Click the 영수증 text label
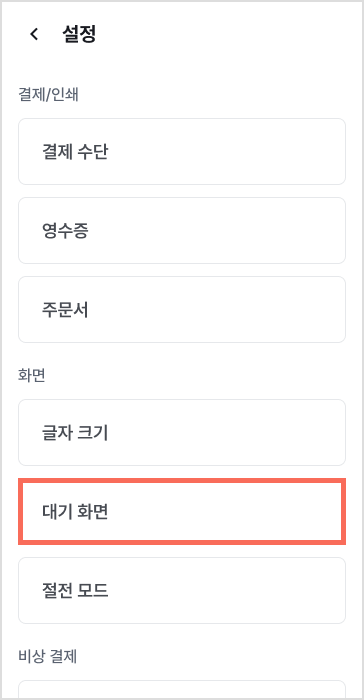This screenshot has height=700, width=364. click(x=65, y=231)
